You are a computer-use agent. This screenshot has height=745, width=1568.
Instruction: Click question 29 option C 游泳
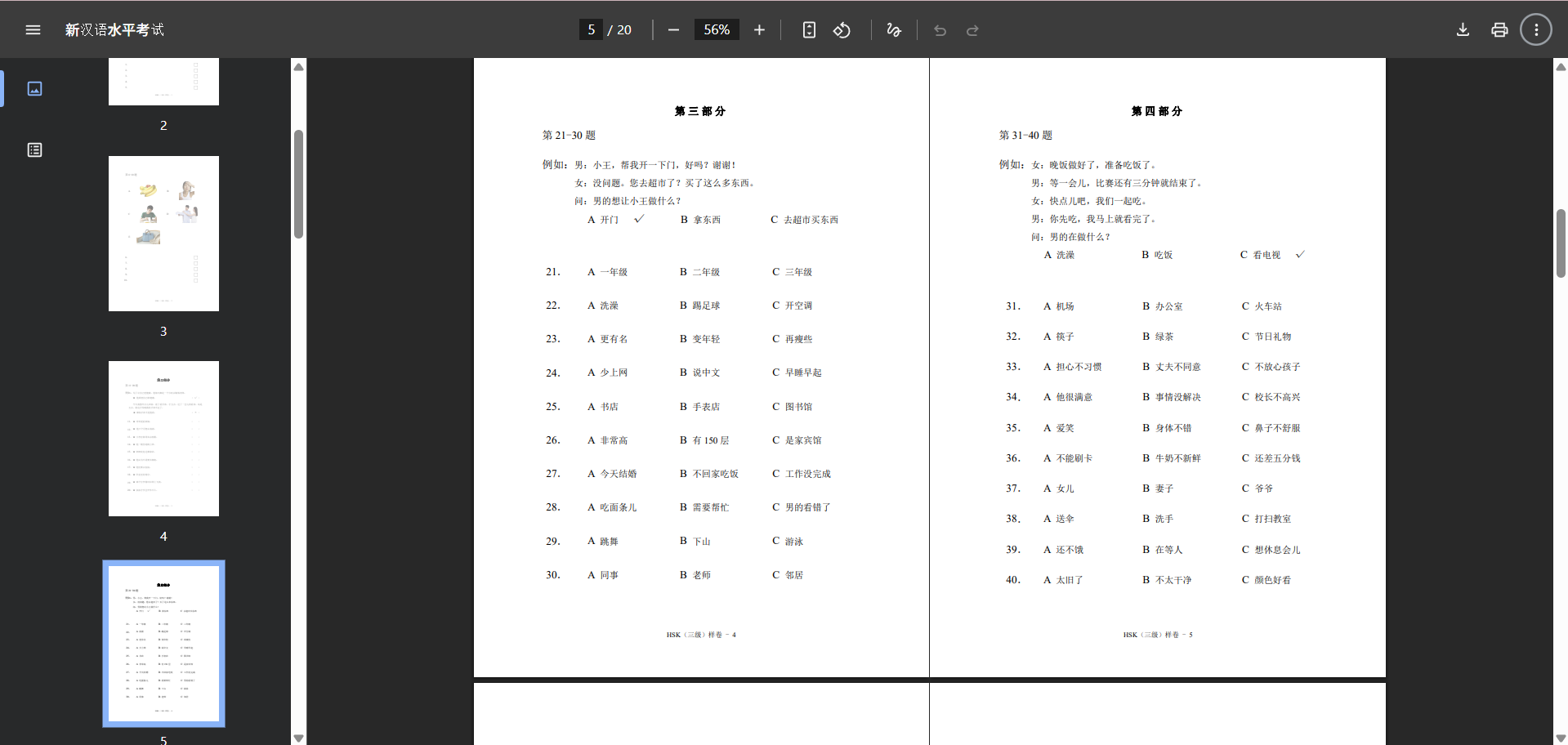788,542
